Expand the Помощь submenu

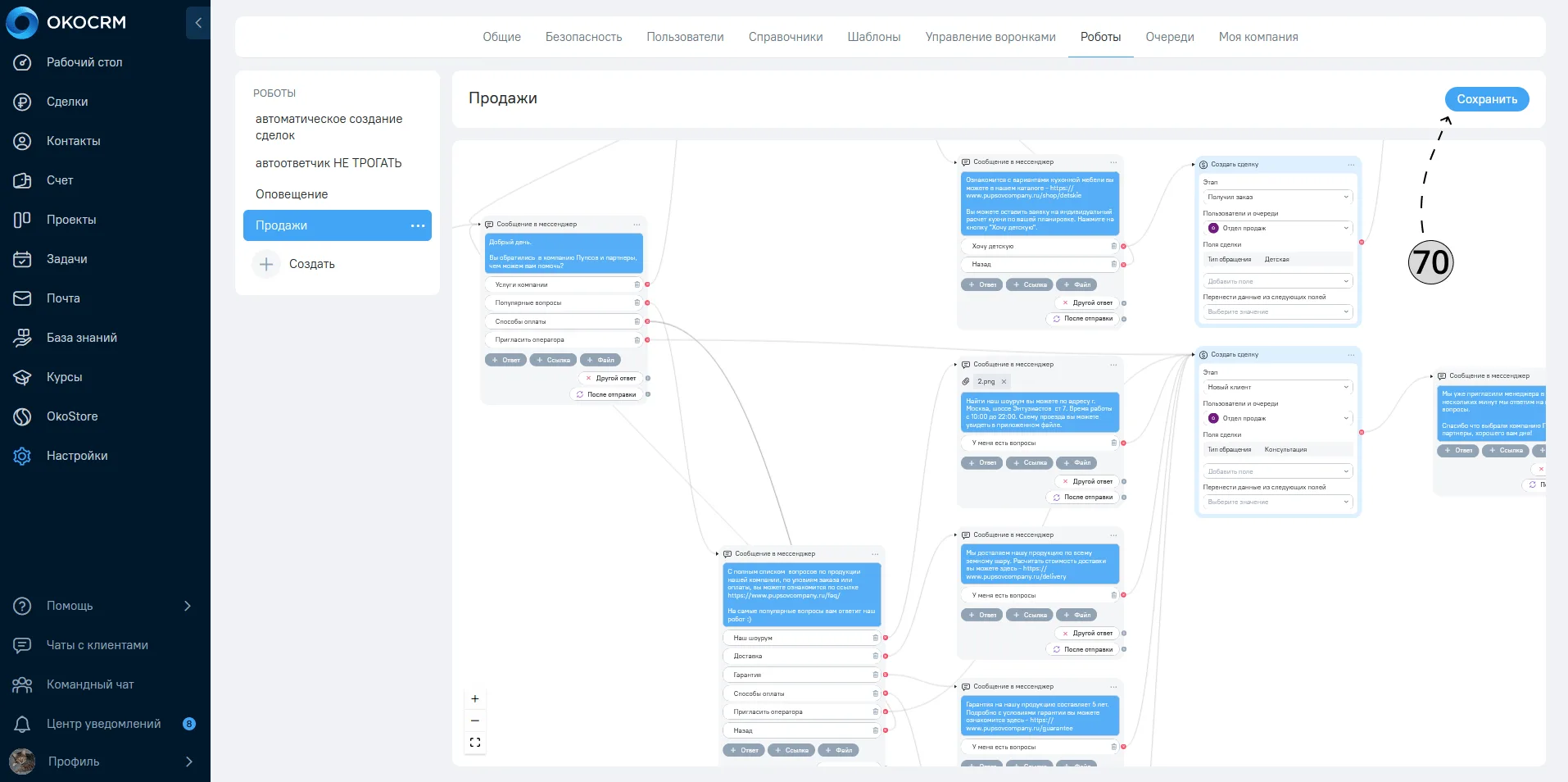coord(188,606)
